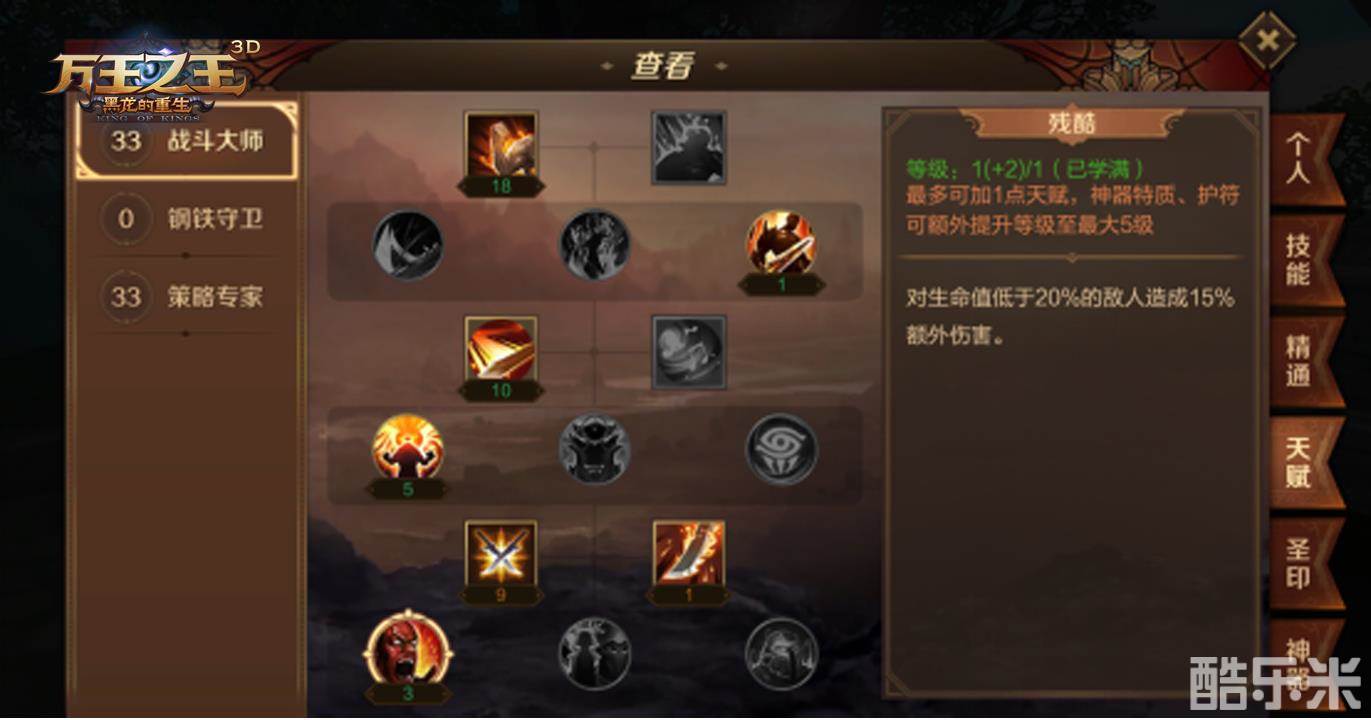
Task: Select the locked helmet armor talent icon
Action: coord(595,450)
